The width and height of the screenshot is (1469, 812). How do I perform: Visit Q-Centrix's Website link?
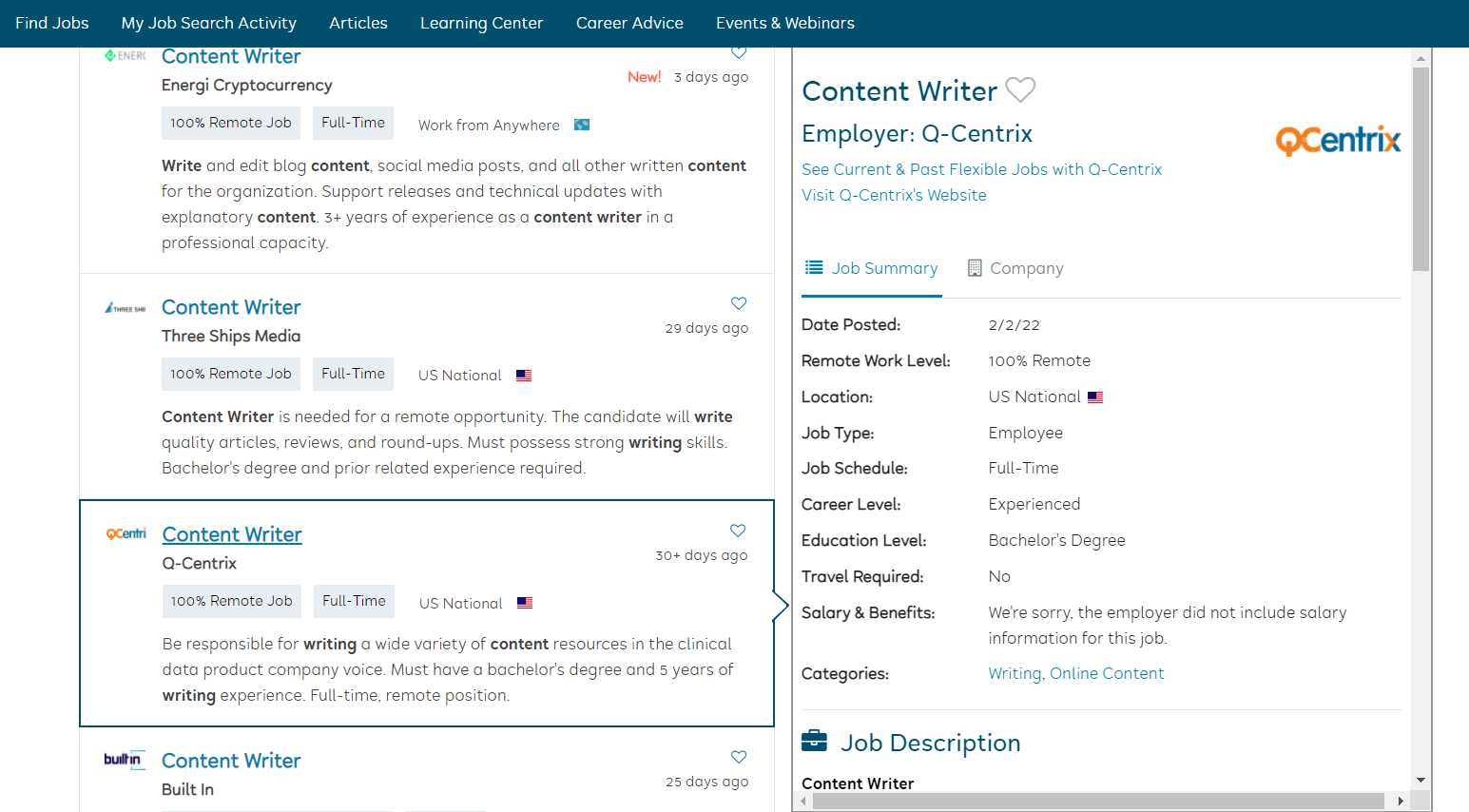[894, 195]
